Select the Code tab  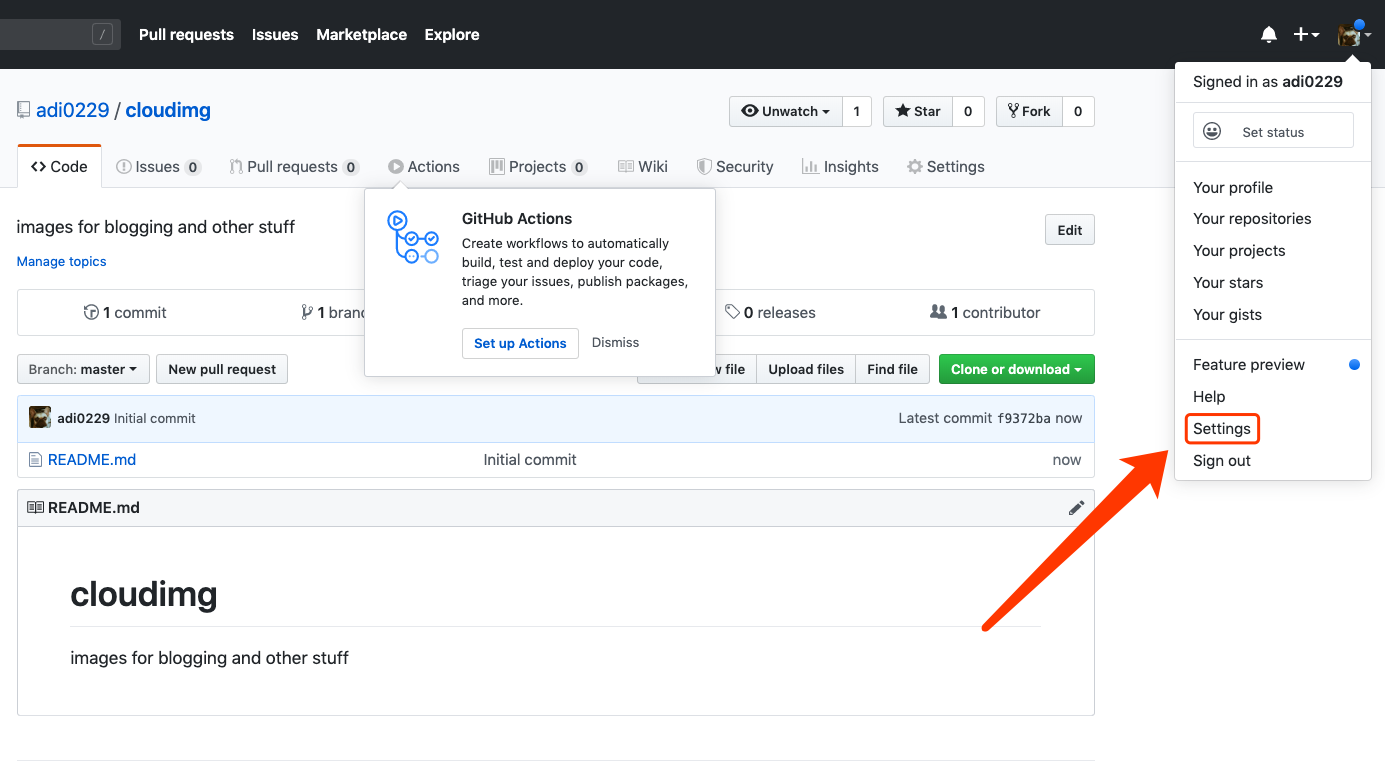pos(59,167)
